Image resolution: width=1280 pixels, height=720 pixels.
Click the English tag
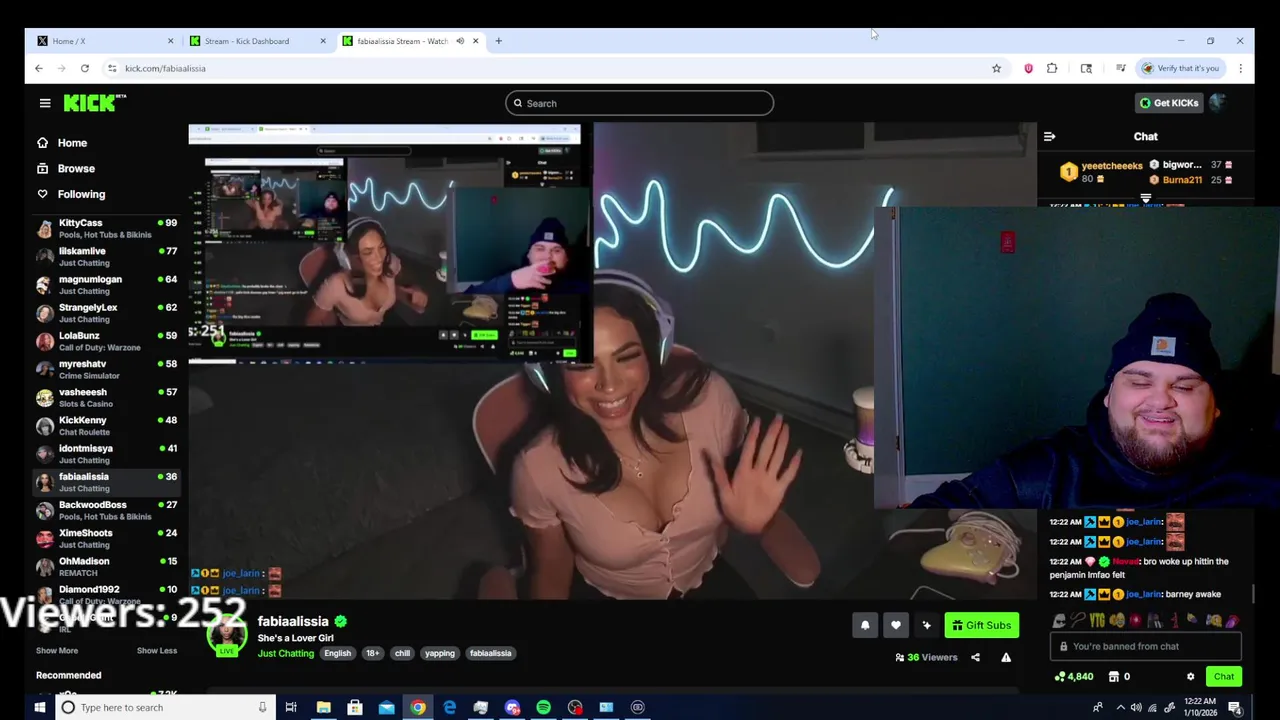tap(338, 653)
